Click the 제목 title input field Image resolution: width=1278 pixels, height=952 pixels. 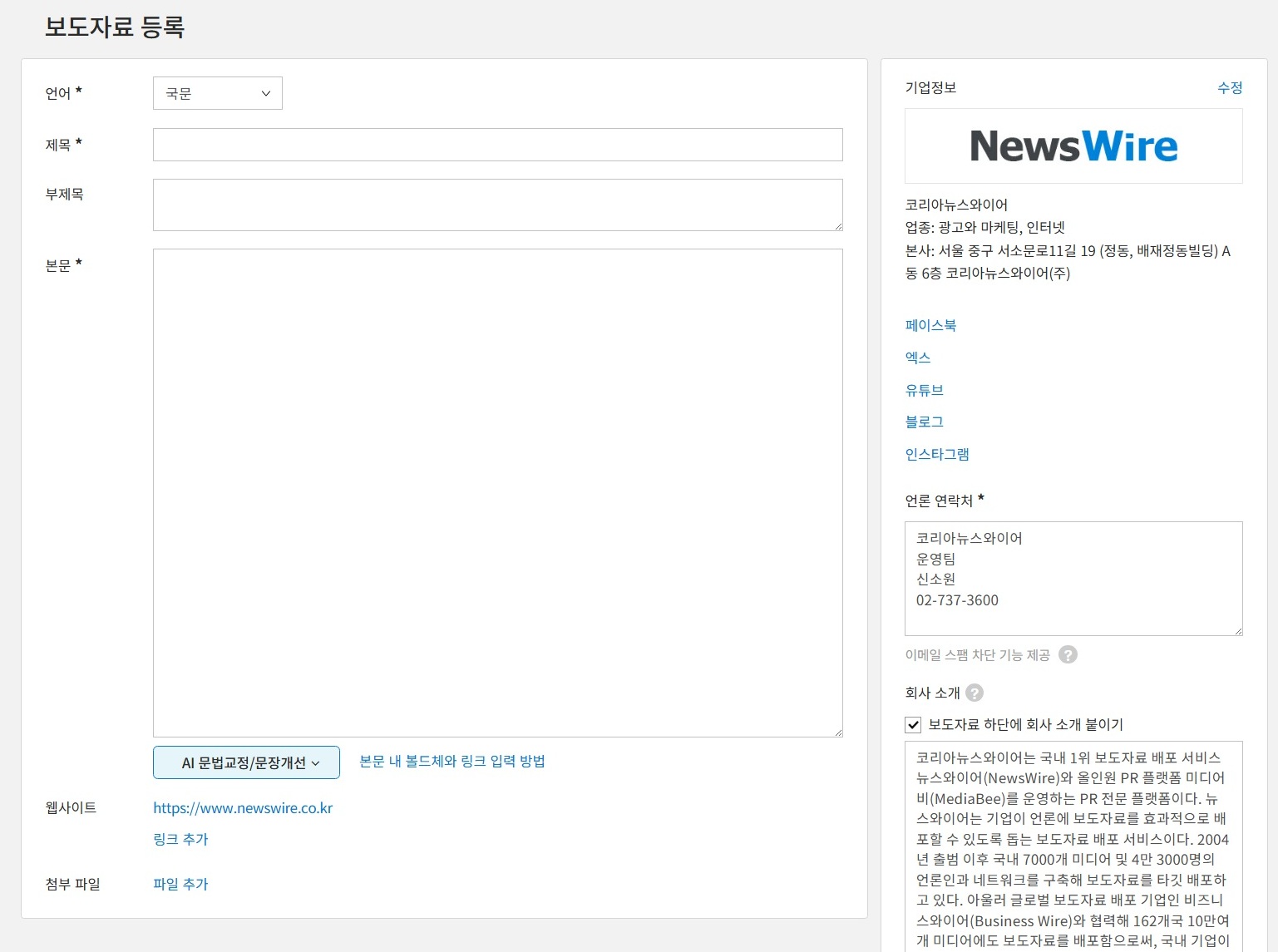497,145
